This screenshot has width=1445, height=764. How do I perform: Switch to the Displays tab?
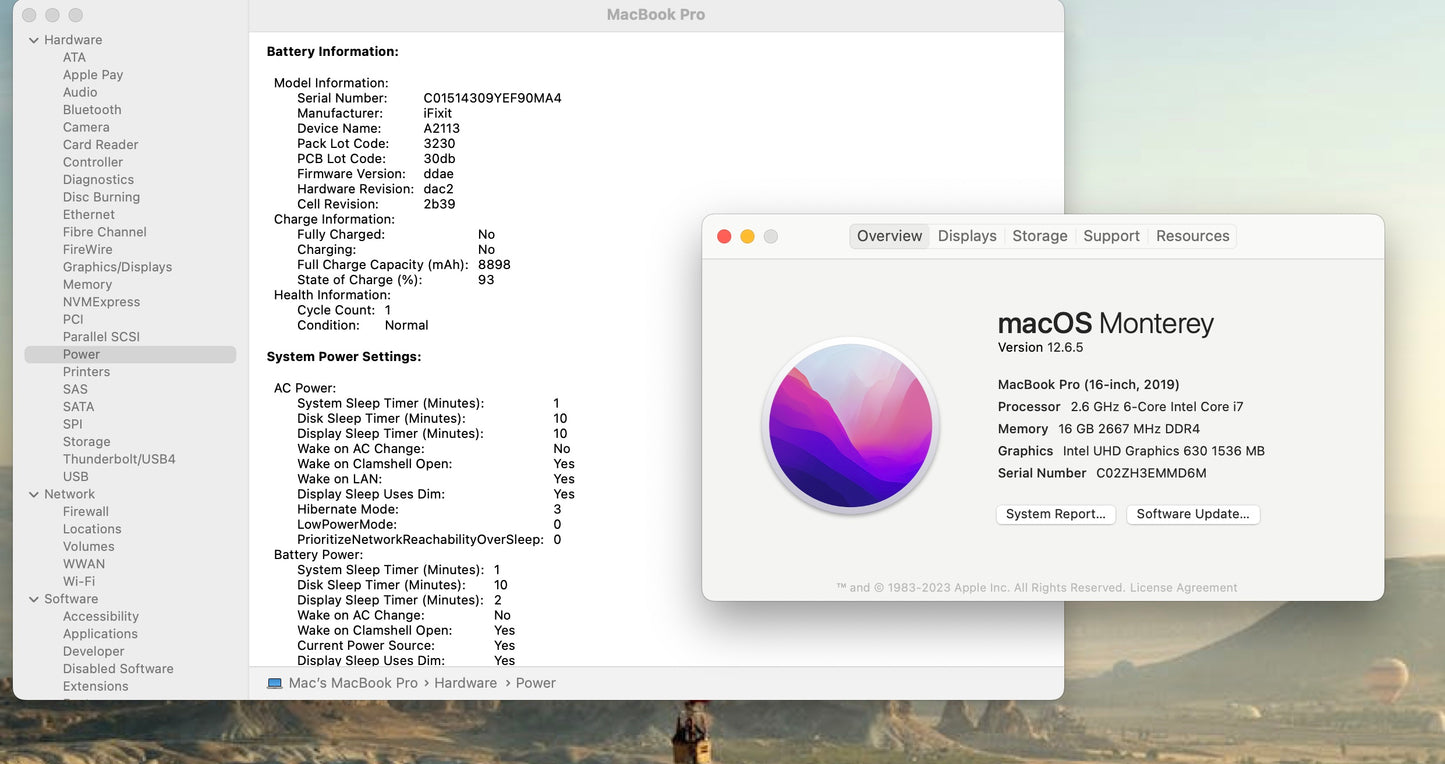pyautogui.click(x=966, y=236)
